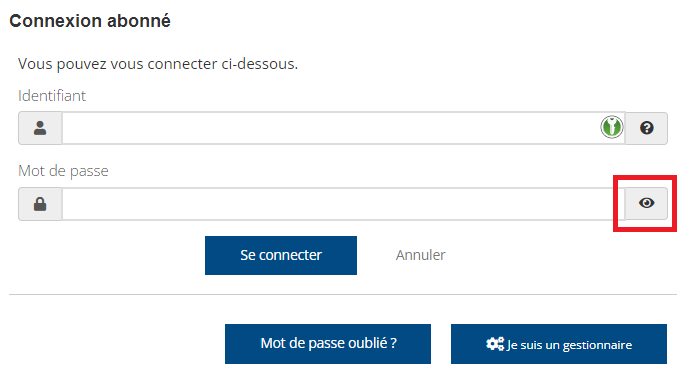Switch to Je suis un gestionnaire login

coord(559,344)
